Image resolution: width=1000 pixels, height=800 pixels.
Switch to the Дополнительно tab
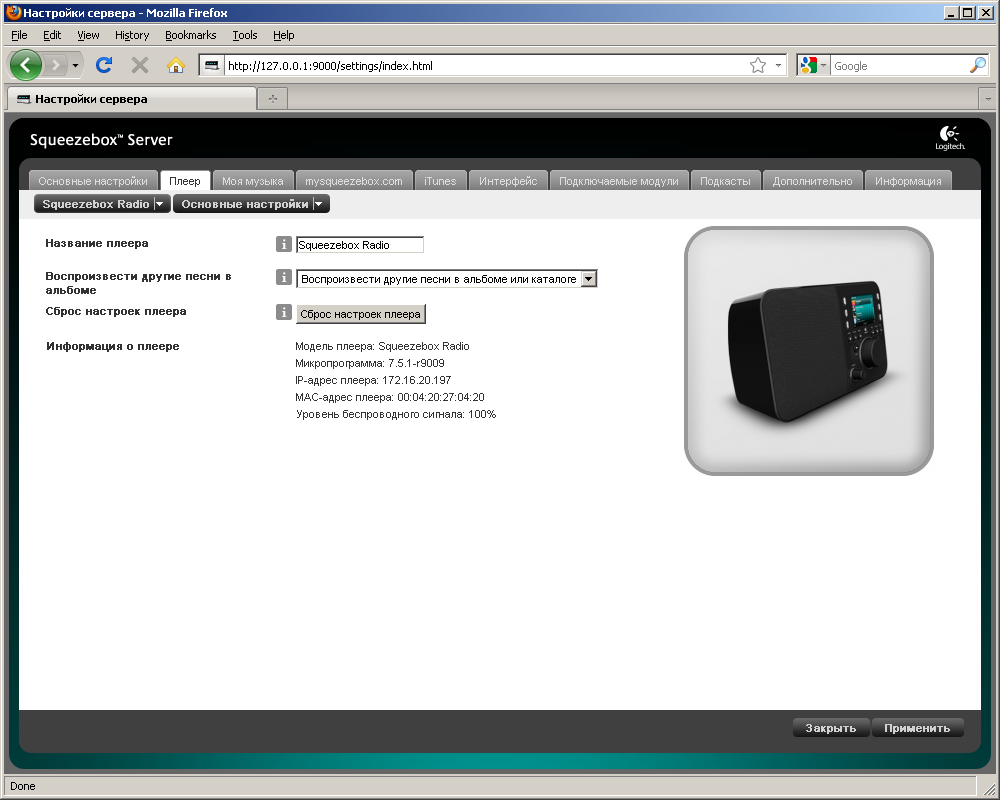click(x=812, y=181)
